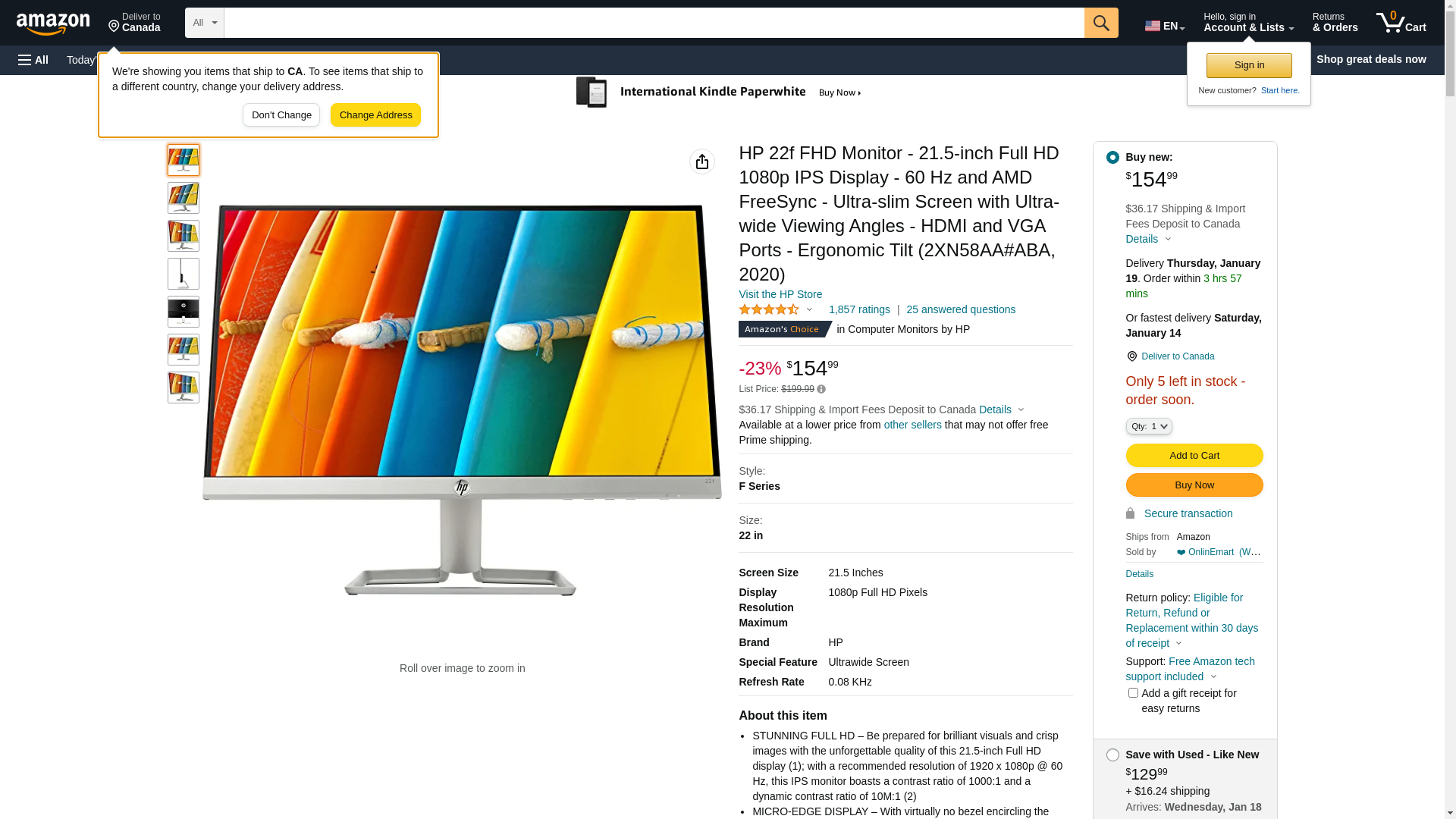Image resolution: width=1456 pixels, height=819 pixels.
Task: Click the share icon on product image
Action: coord(702,162)
